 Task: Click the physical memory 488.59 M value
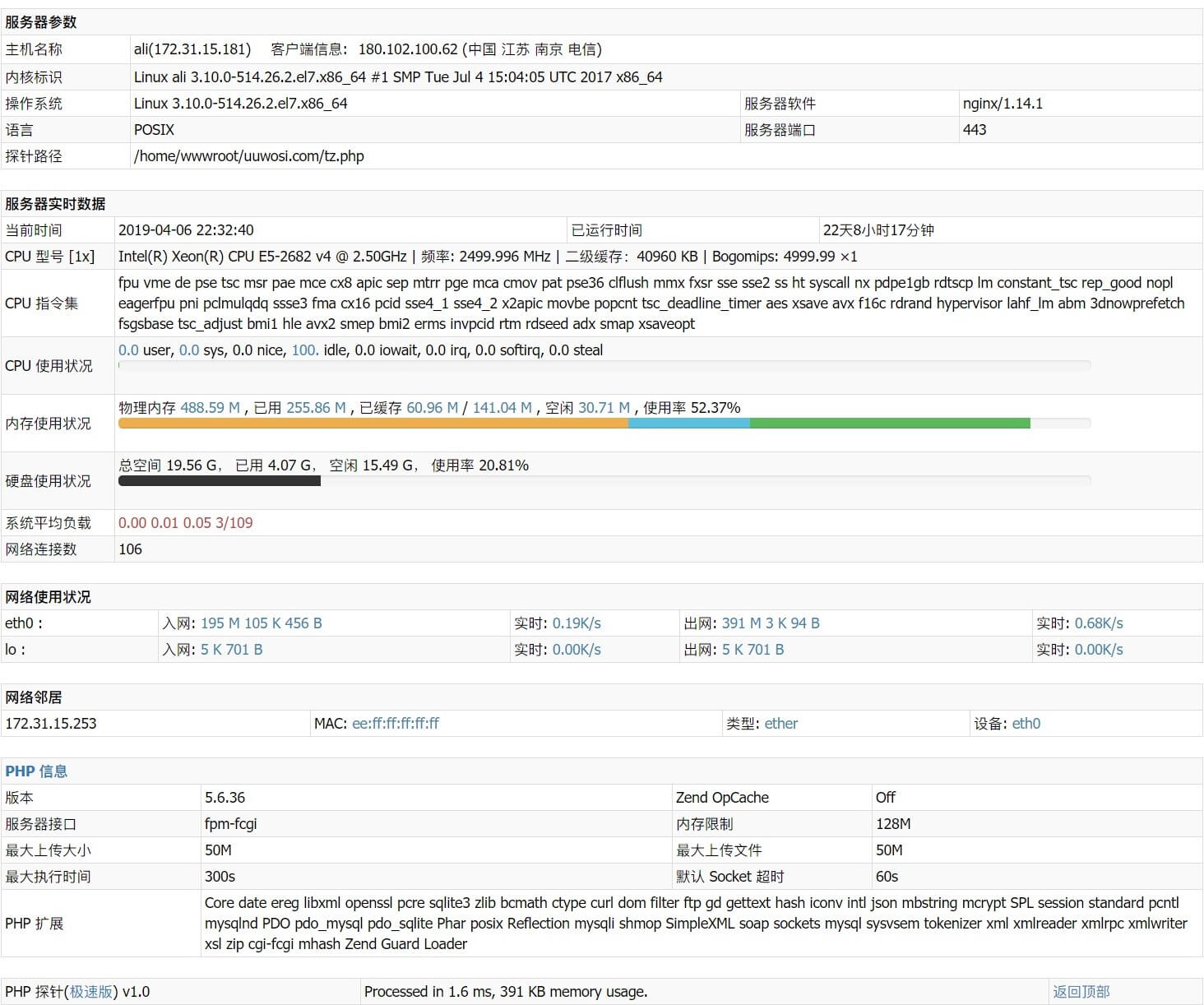pyautogui.click(x=210, y=408)
